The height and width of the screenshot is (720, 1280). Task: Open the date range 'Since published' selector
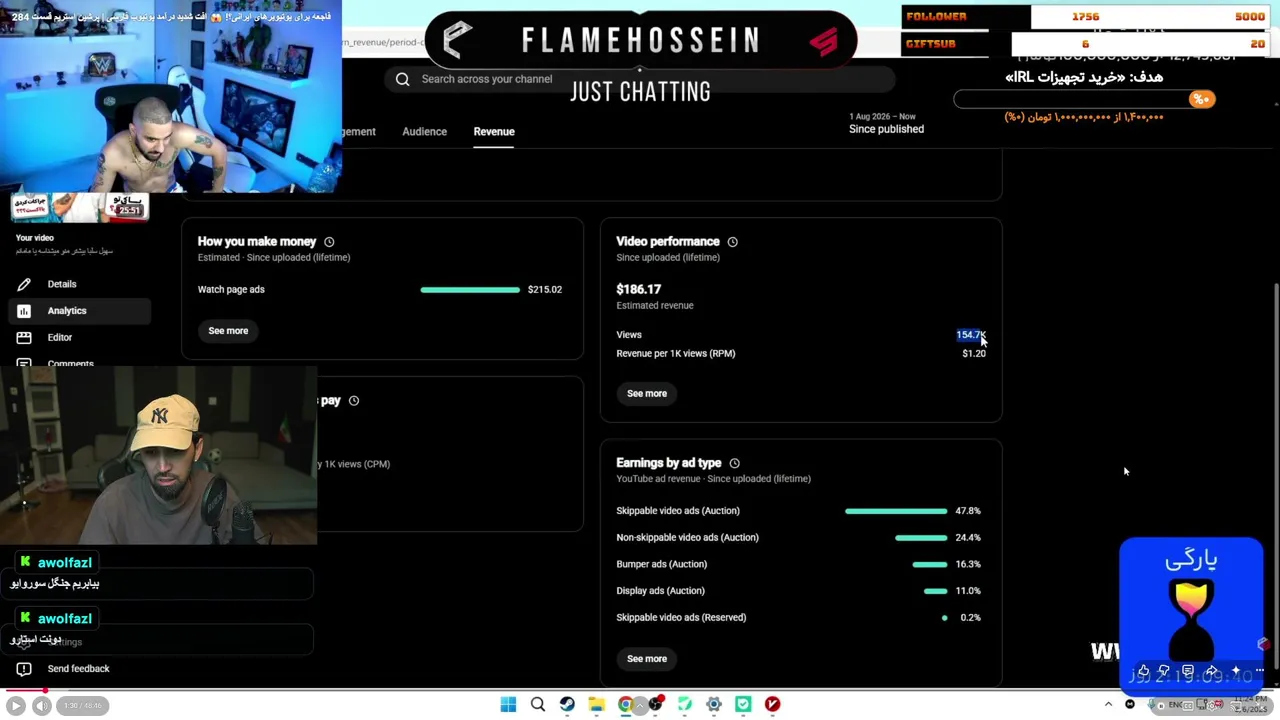[x=886, y=123]
